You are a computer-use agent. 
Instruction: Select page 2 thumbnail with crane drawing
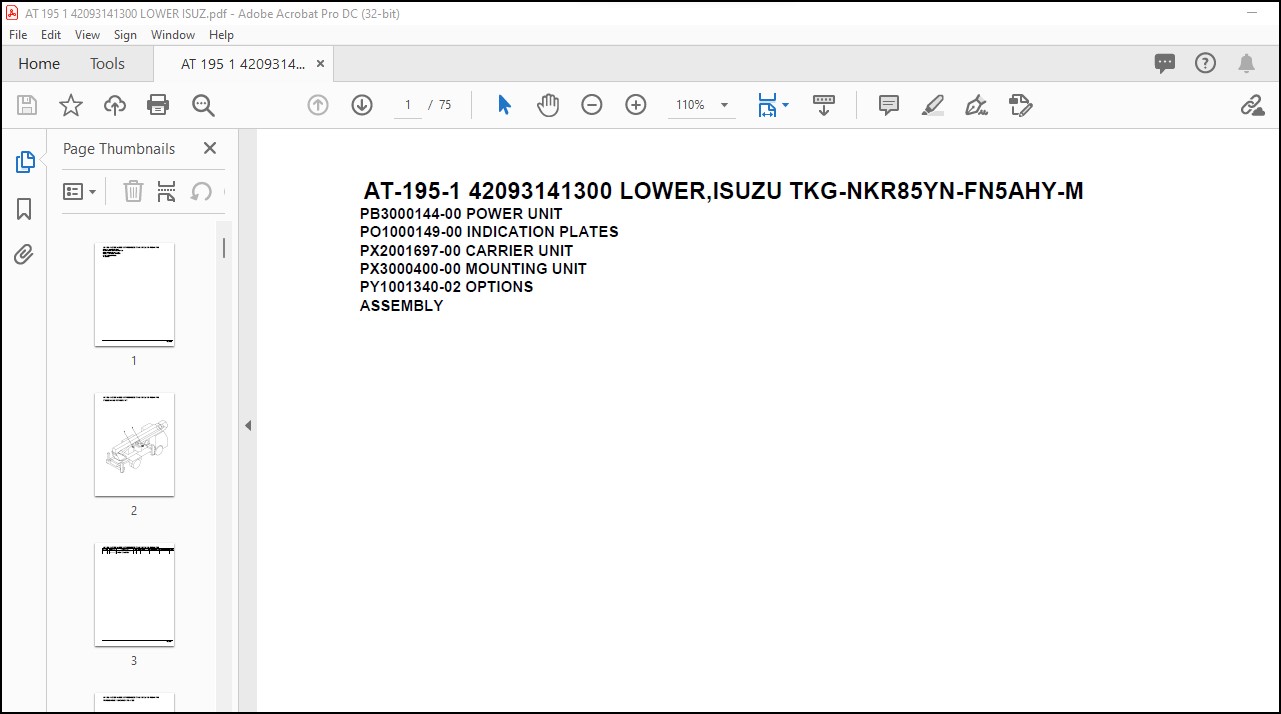pyautogui.click(x=134, y=444)
